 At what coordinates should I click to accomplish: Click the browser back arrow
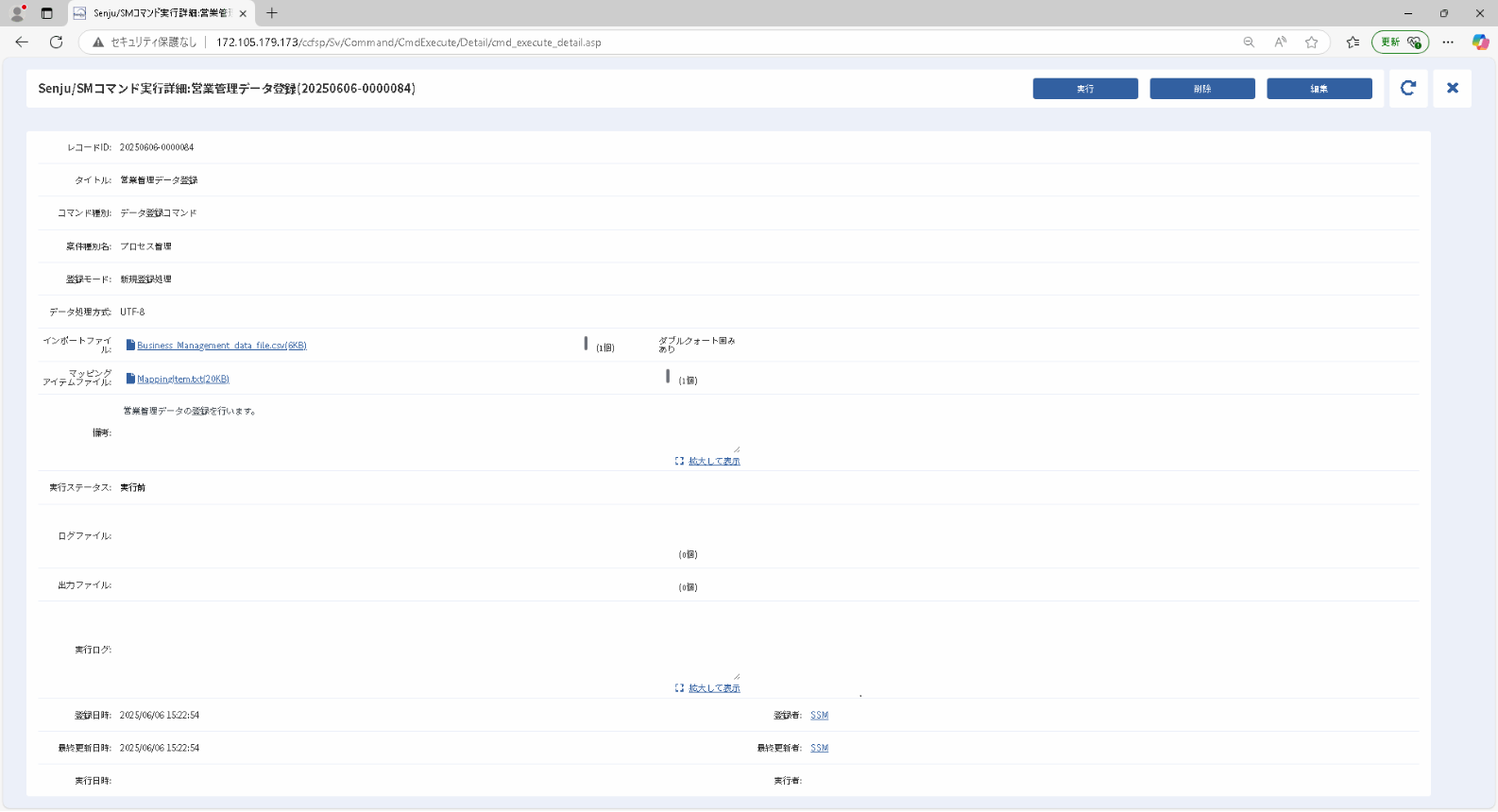pos(22,42)
